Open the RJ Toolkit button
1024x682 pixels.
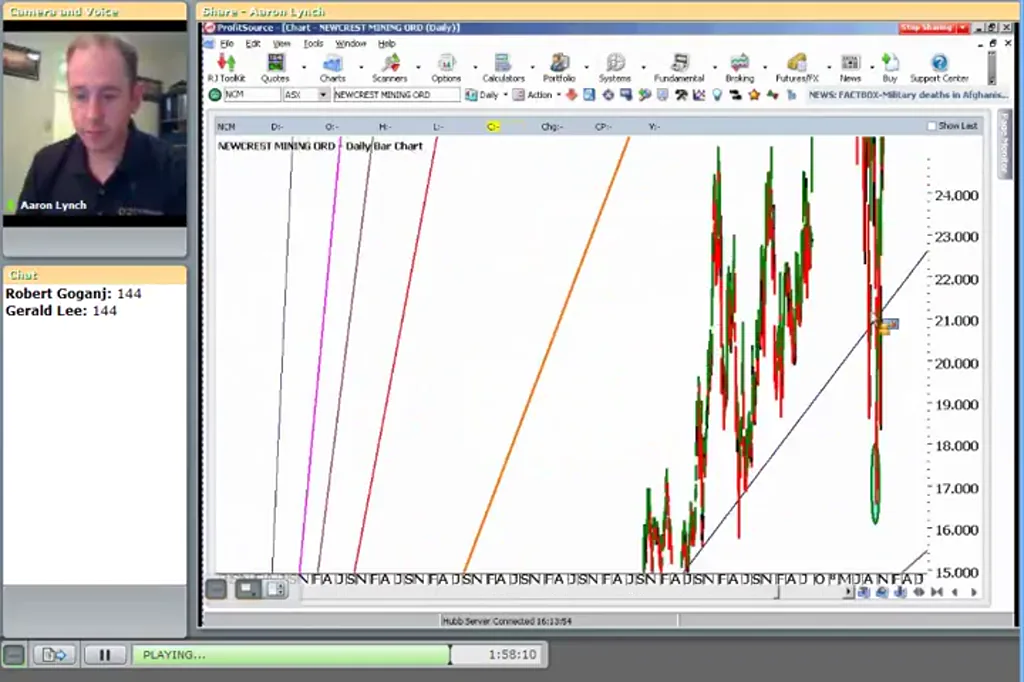pos(226,68)
